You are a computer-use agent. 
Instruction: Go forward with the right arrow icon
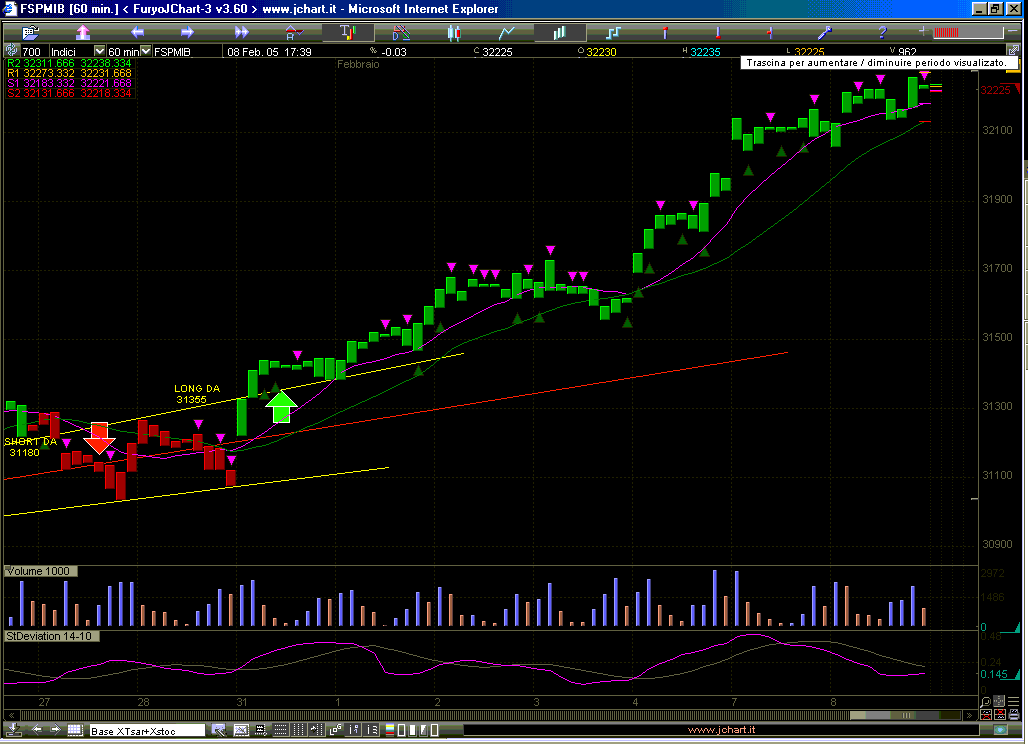(188, 33)
